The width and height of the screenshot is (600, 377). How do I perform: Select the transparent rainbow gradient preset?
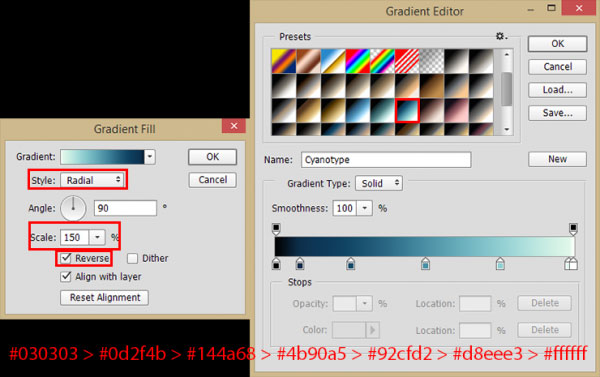pos(382,61)
